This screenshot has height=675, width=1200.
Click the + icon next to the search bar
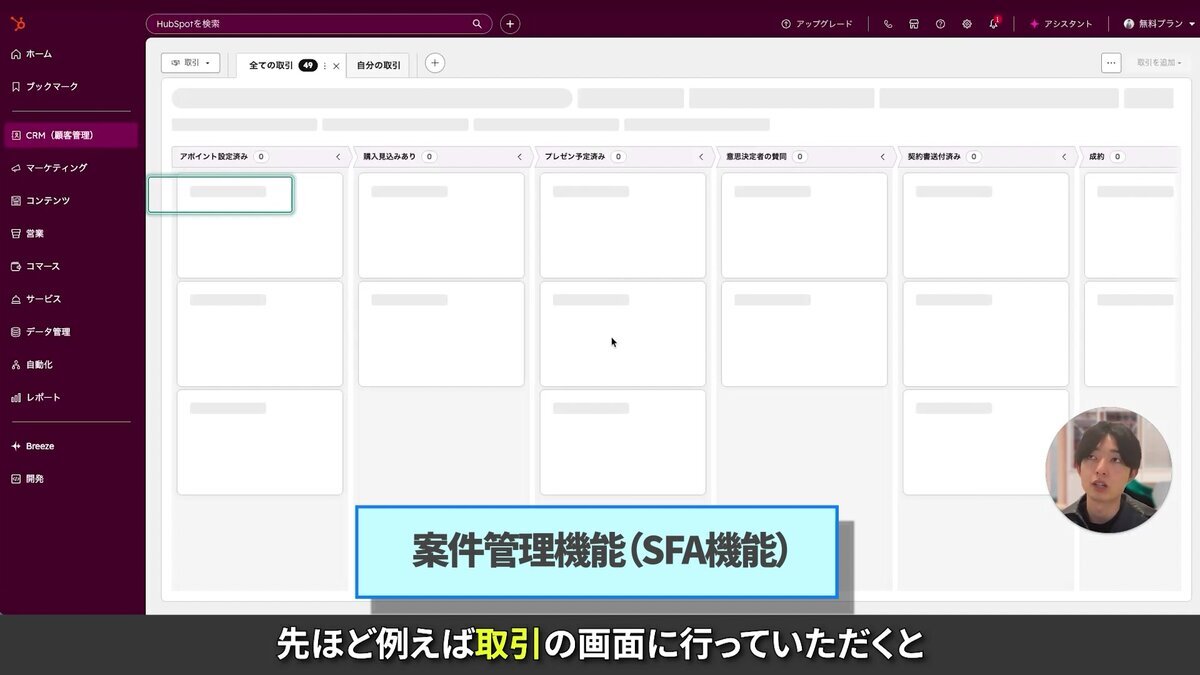pos(510,23)
